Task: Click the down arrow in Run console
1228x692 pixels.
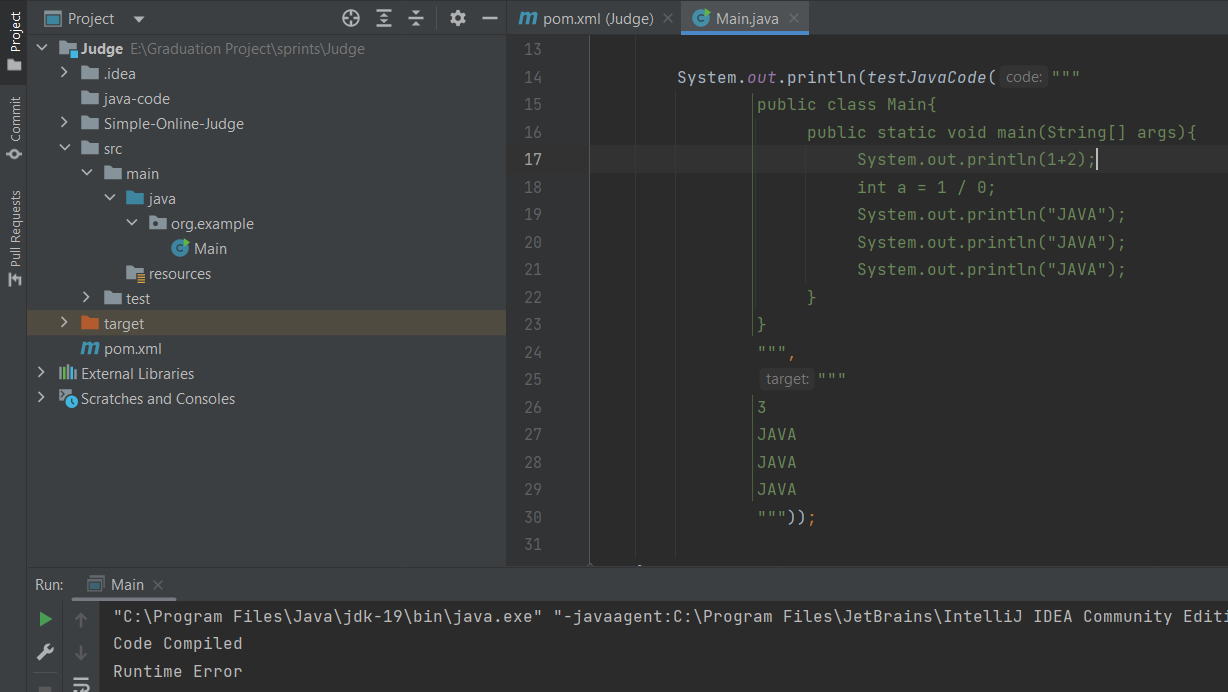Action: point(82,652)
